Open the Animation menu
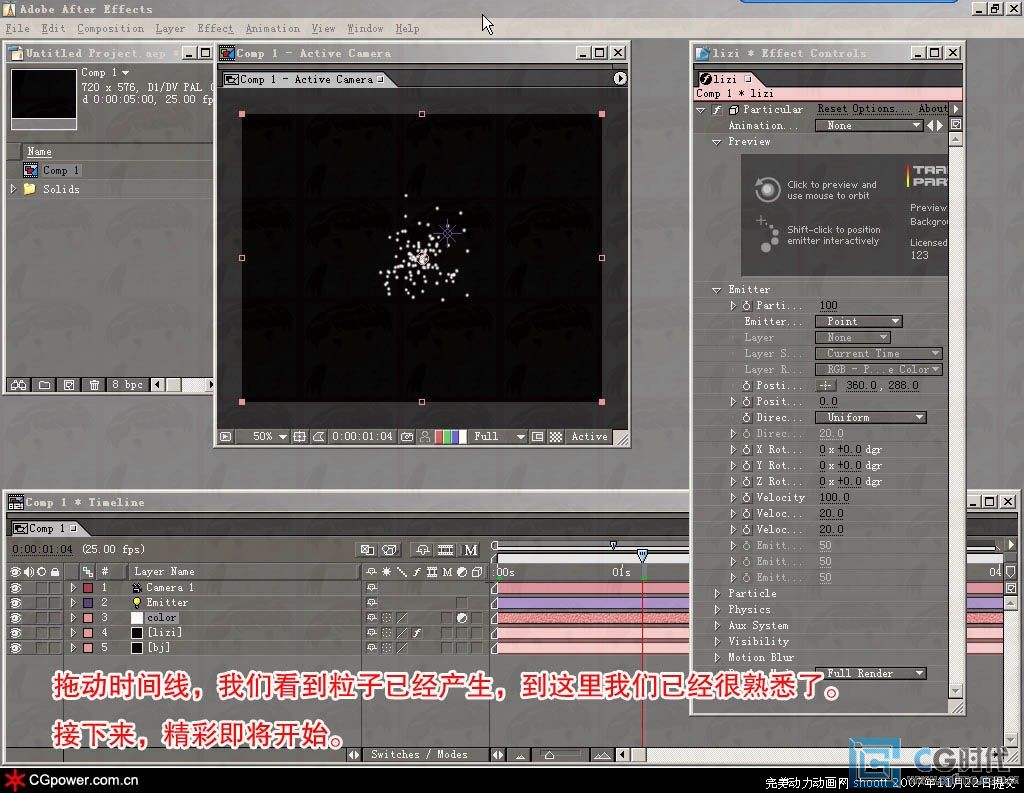Viewport: 1024px width, 793px height. tap(272, 28)
